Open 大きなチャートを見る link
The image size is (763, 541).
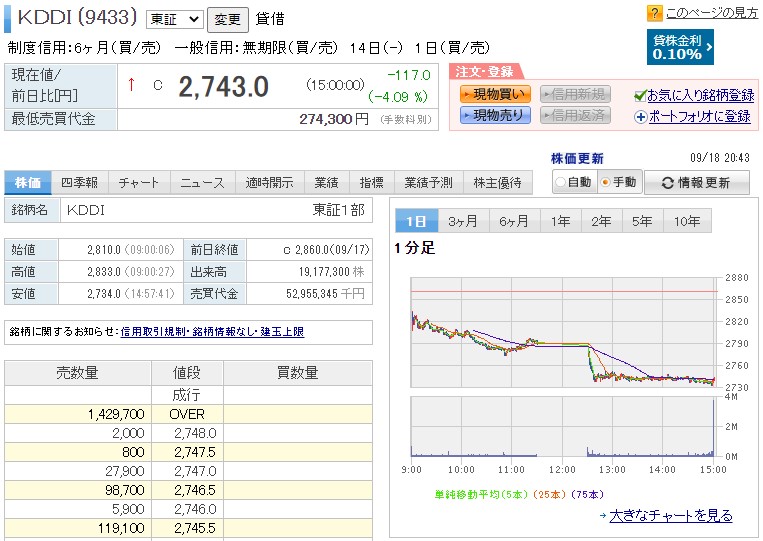click(671, 516)
